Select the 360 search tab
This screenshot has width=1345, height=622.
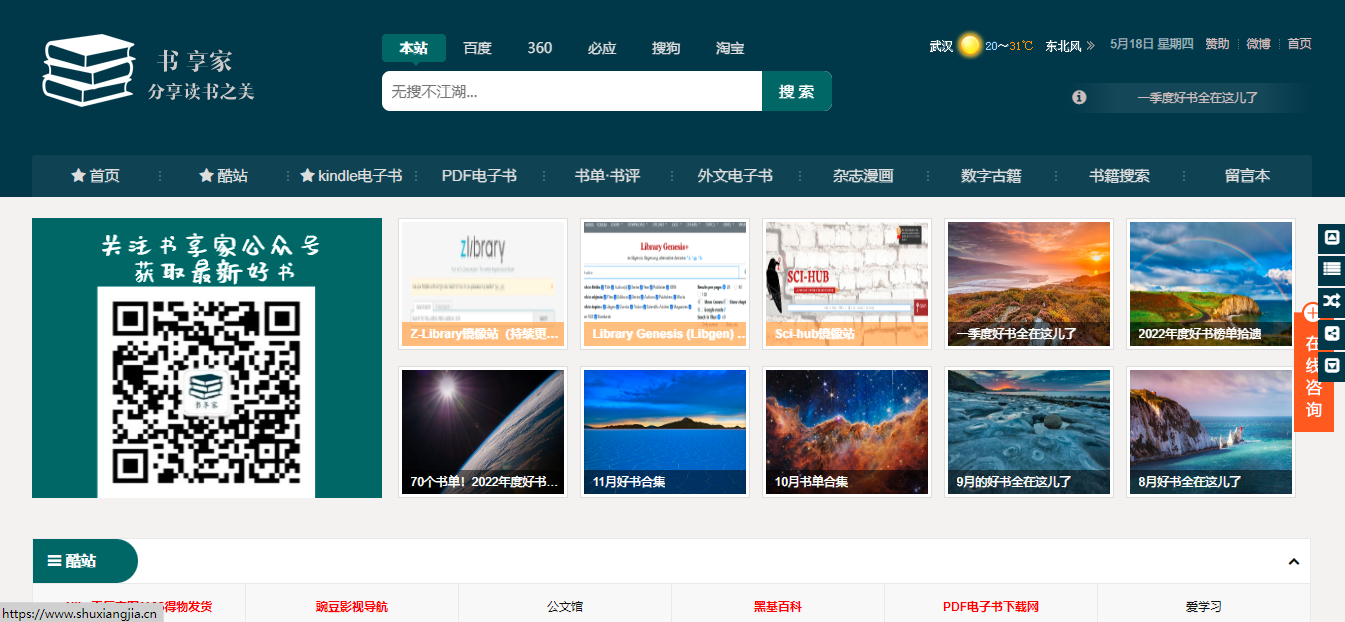[540, 48]
